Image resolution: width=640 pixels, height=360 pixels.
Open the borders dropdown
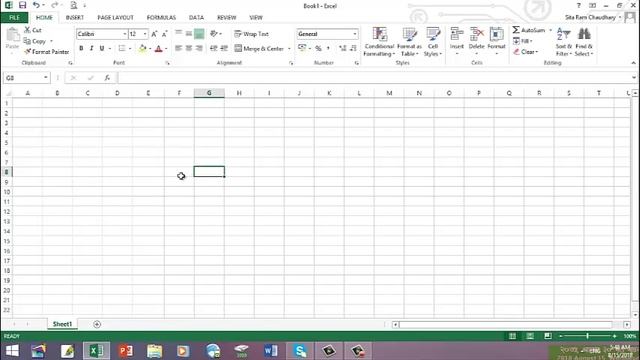[130, 49]
